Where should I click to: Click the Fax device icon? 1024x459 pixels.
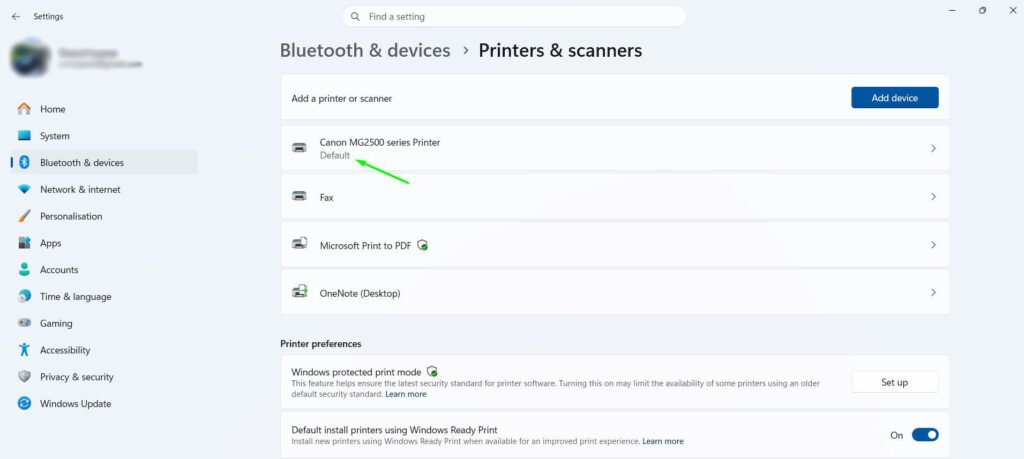(x=299, y=196)
